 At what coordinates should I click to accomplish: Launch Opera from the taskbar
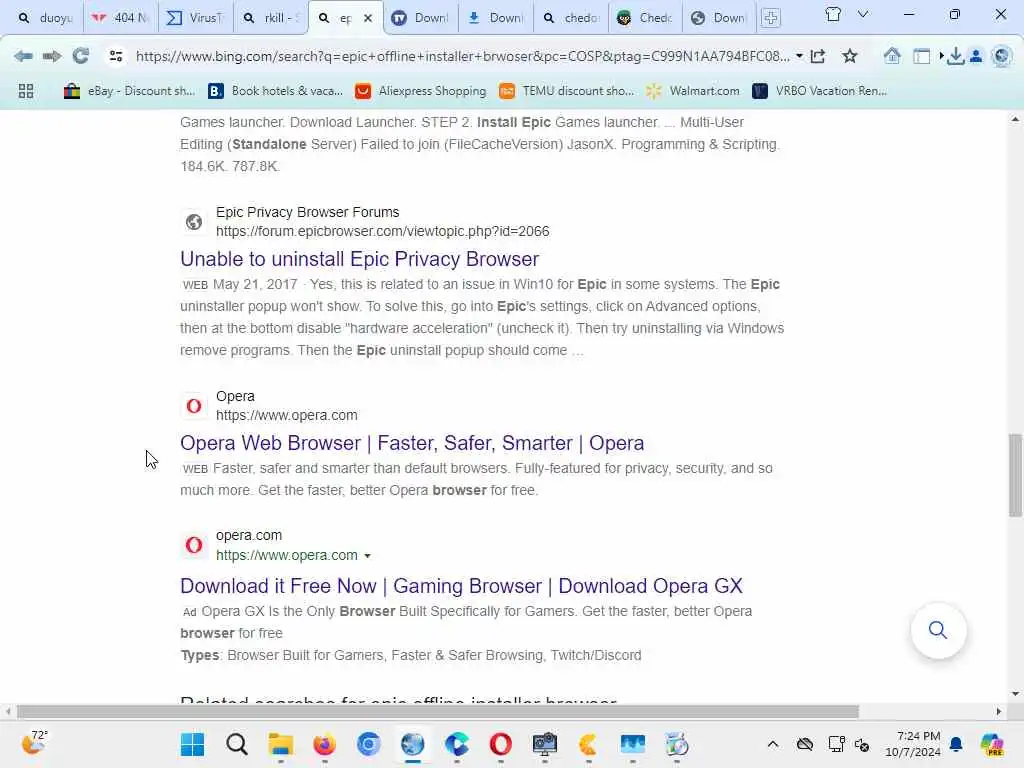(501, 744)
